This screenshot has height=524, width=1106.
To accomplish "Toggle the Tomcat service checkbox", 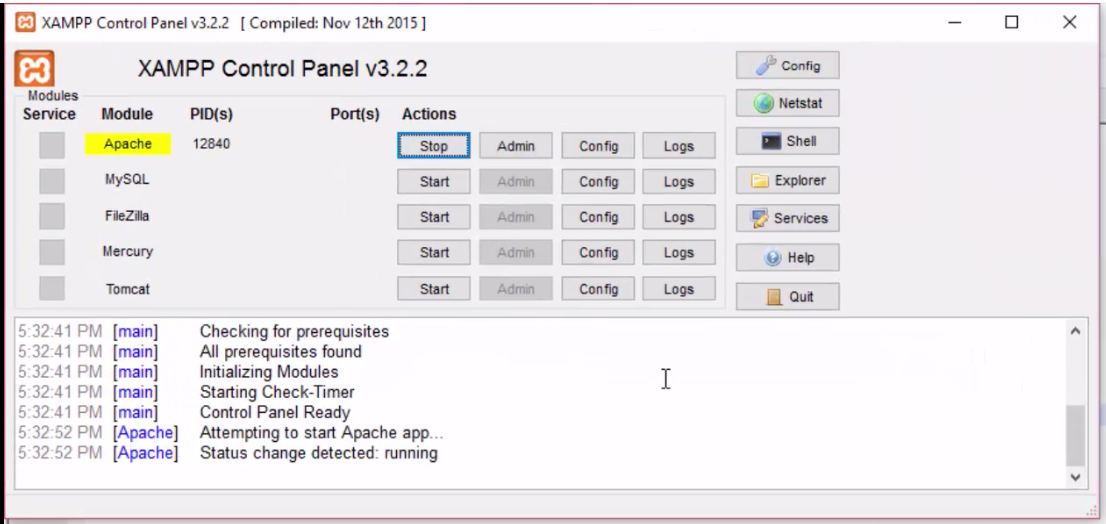I will 51,288.
